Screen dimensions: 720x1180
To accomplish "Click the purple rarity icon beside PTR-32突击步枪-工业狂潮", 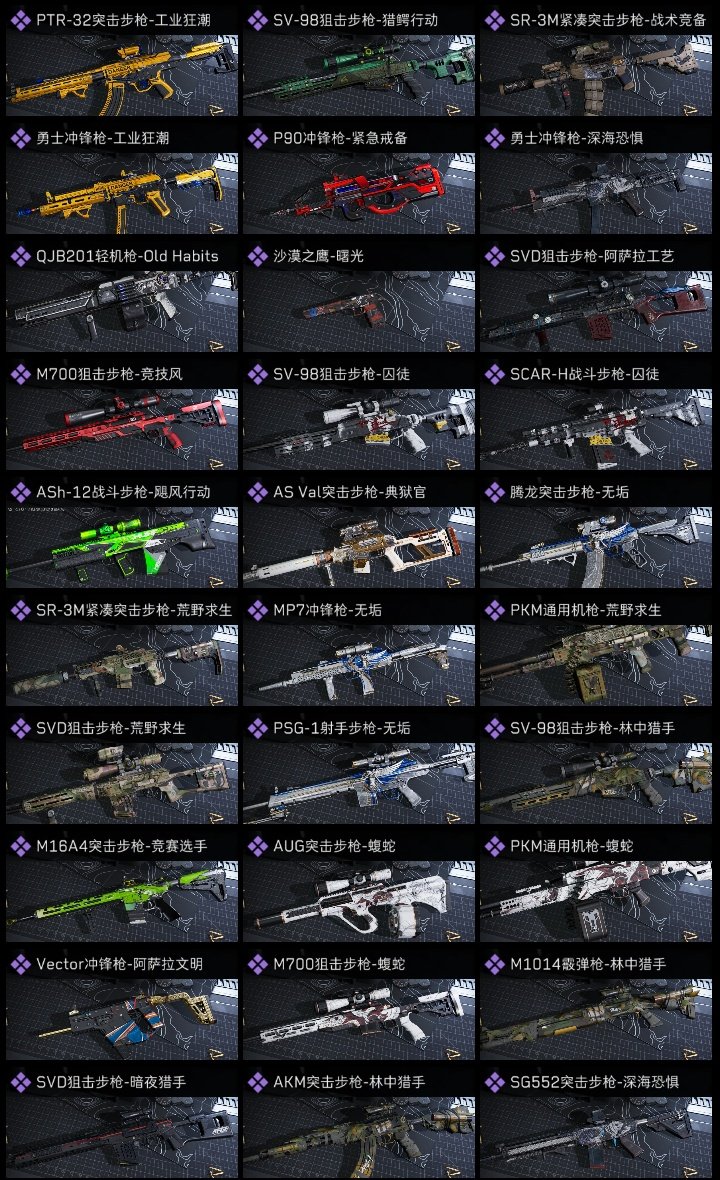I will [20, 20].
